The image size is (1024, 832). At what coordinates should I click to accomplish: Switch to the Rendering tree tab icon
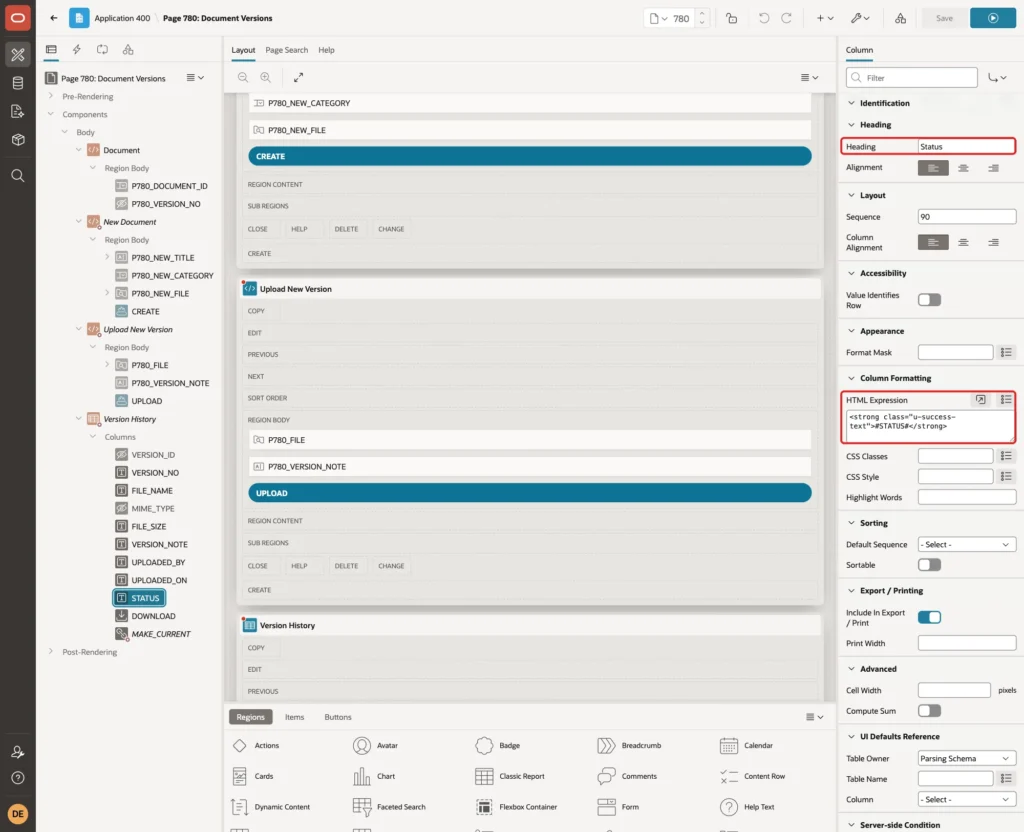pyautogui.click(x=51, y=50)
